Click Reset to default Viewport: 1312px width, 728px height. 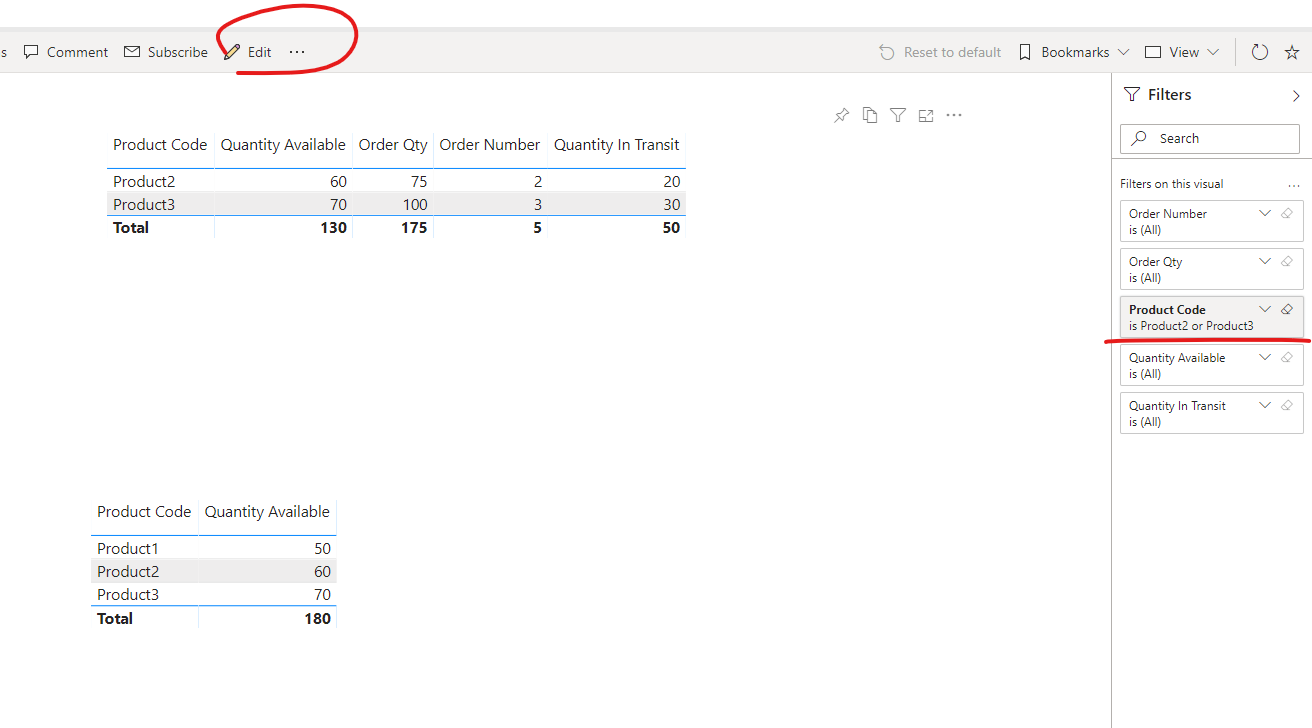pos(940,52)
